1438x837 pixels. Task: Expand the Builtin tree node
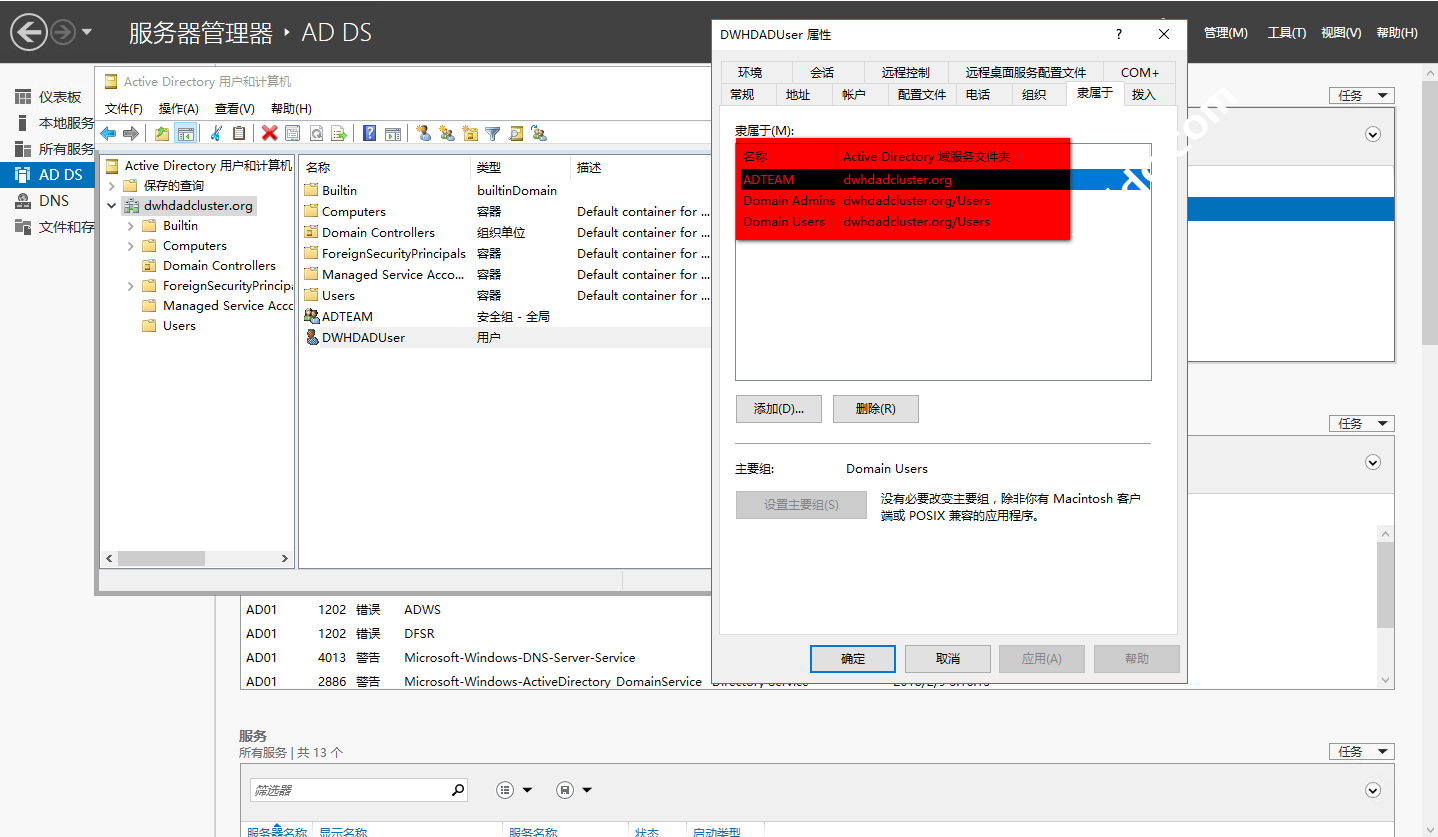coord(131,226)
